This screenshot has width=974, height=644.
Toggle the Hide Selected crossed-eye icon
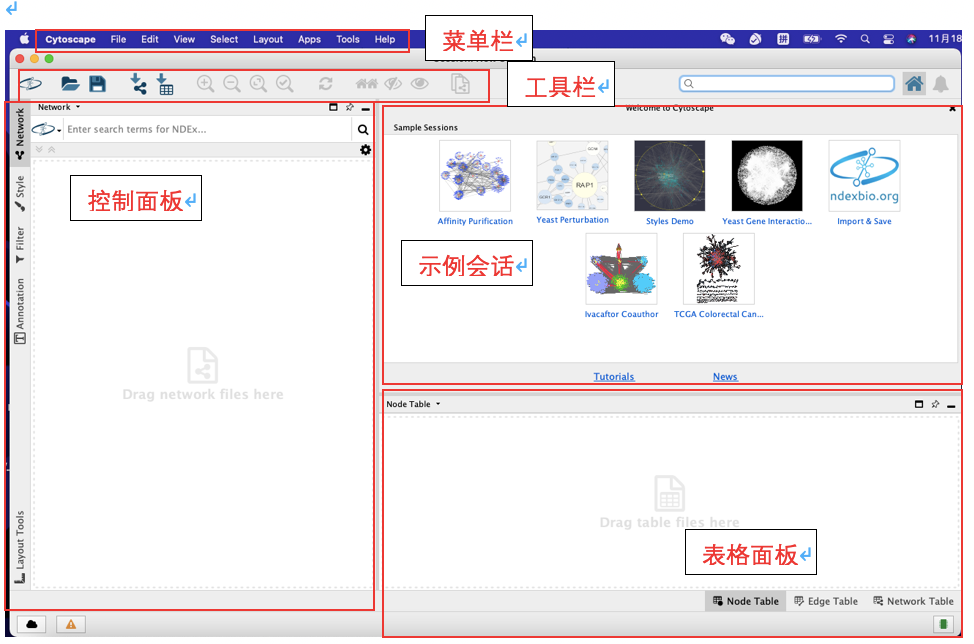point(393,83)
